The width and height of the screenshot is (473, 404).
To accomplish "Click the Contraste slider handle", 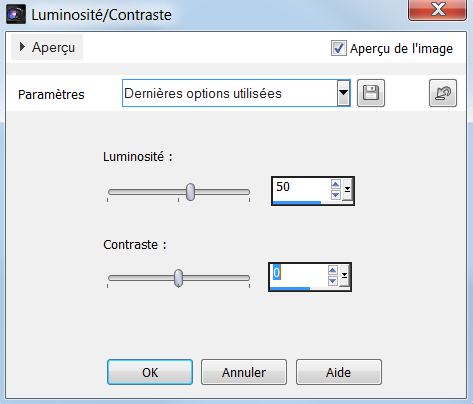I will (x=179, y=278).
